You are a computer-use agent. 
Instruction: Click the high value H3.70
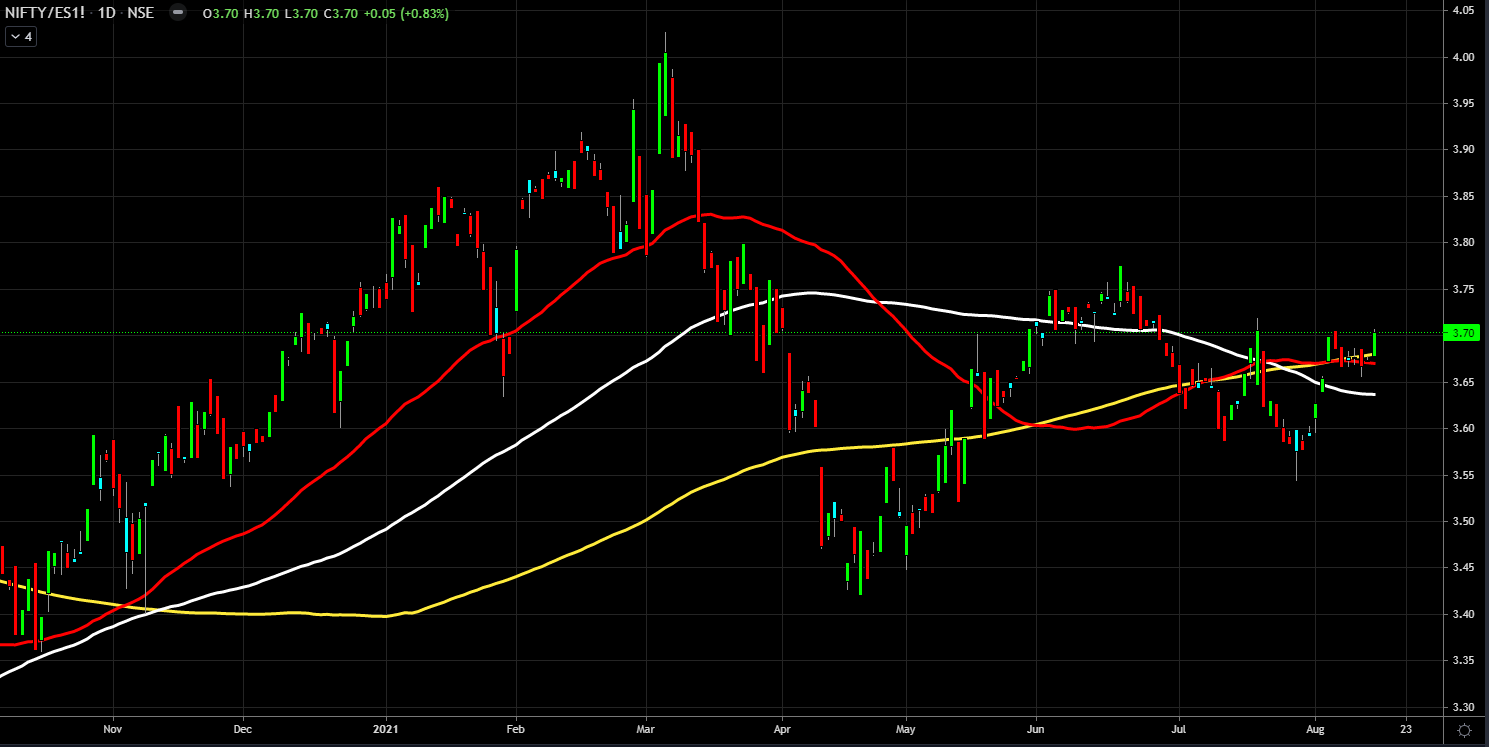tap(260, 14)
